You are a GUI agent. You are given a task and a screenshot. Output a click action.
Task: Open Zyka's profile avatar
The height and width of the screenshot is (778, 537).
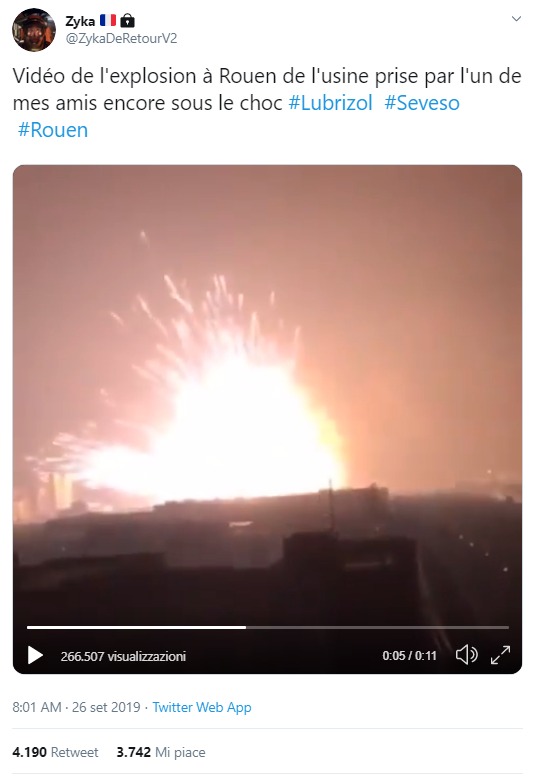tap(34, 29)
